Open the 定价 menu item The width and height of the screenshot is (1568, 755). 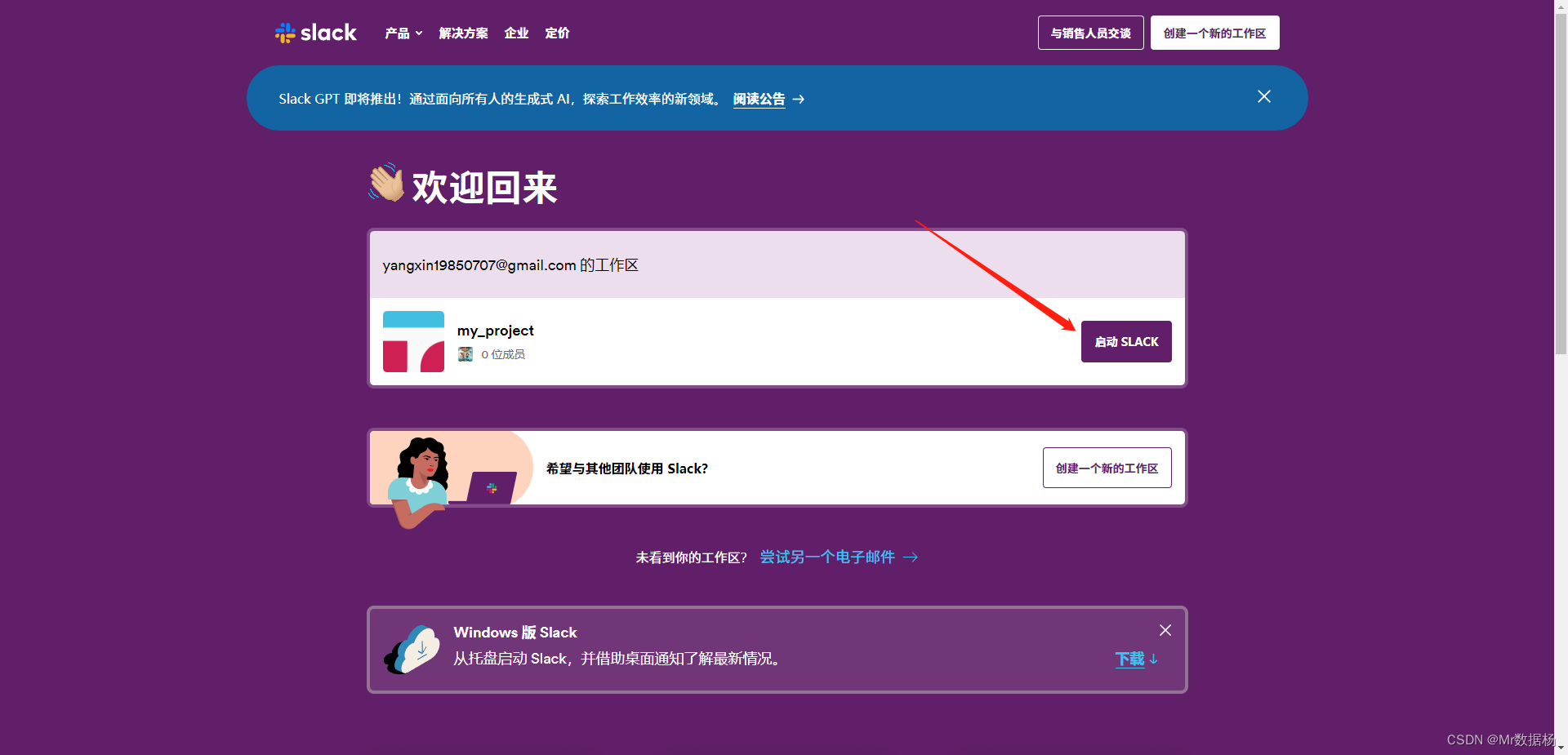(557, 33)
